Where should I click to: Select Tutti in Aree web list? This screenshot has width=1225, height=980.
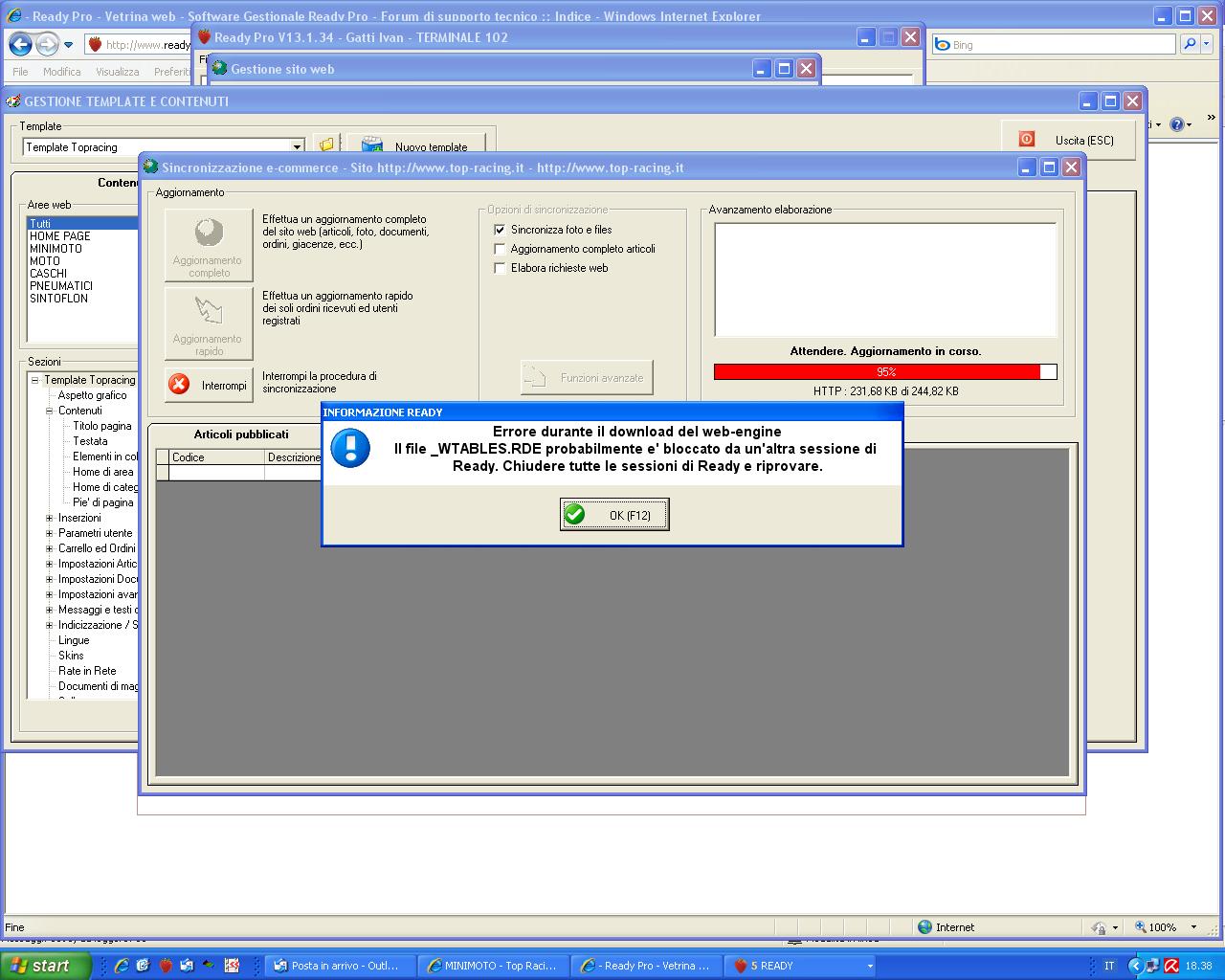tap(82, 223)
